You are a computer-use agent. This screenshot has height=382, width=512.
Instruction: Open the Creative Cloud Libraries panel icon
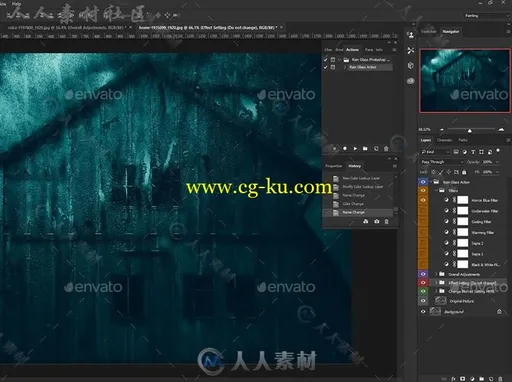[411, 81]
